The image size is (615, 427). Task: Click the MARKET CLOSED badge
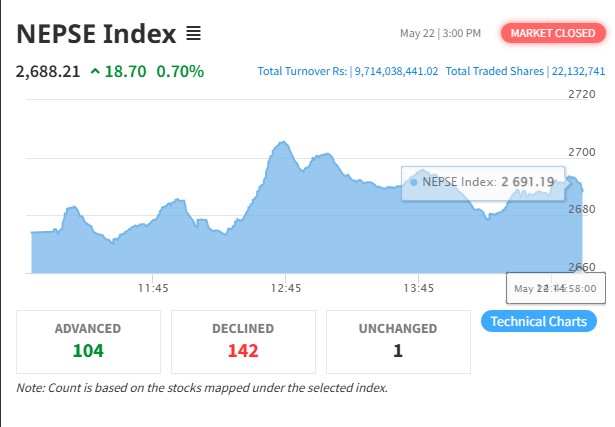pyautogui.click(x=553, y=34)
